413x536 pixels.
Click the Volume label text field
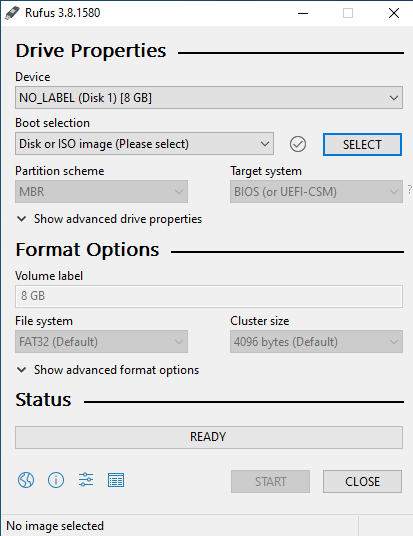[209, 296]
